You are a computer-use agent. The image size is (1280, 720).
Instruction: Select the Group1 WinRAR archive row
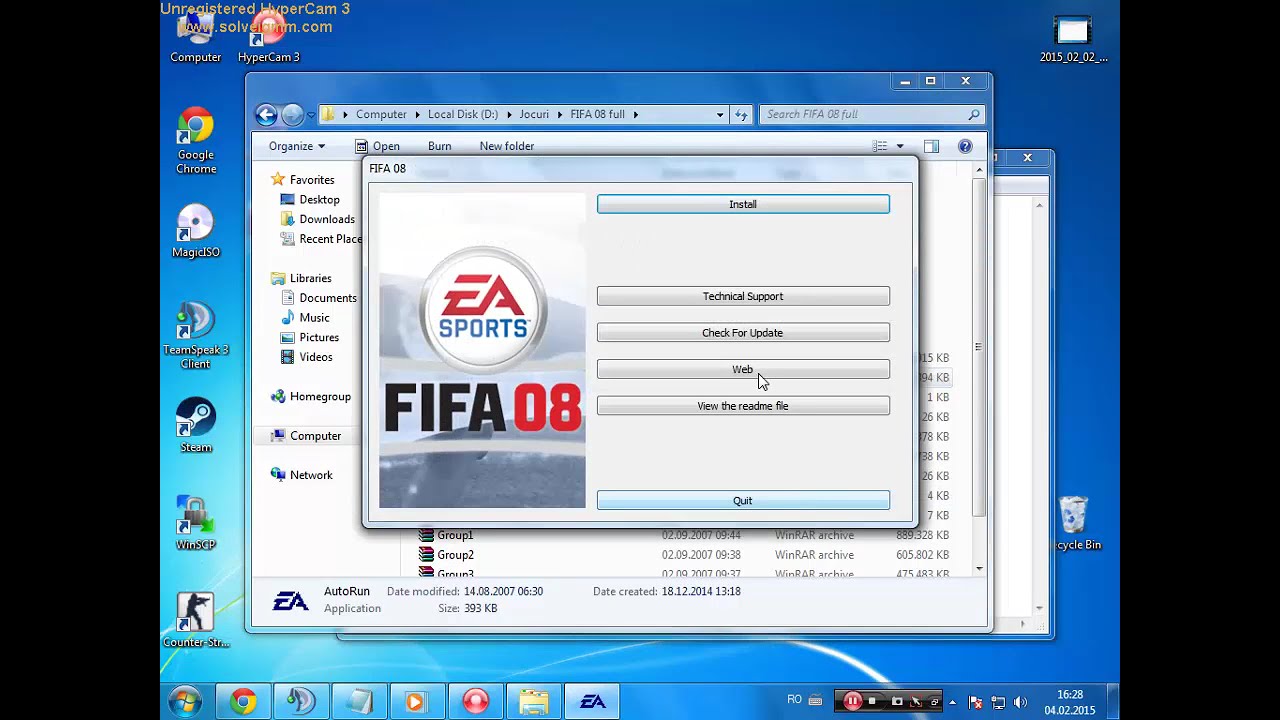pyautogui.click(x=684, y=535)
